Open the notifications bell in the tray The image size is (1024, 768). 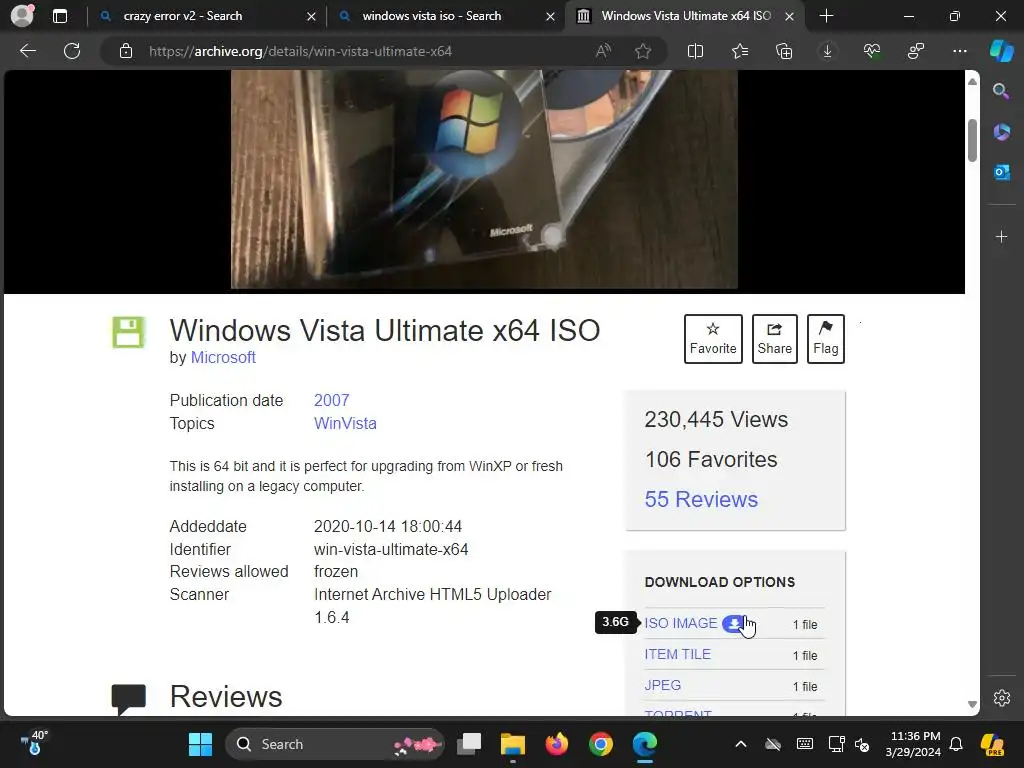click(956, 744)
